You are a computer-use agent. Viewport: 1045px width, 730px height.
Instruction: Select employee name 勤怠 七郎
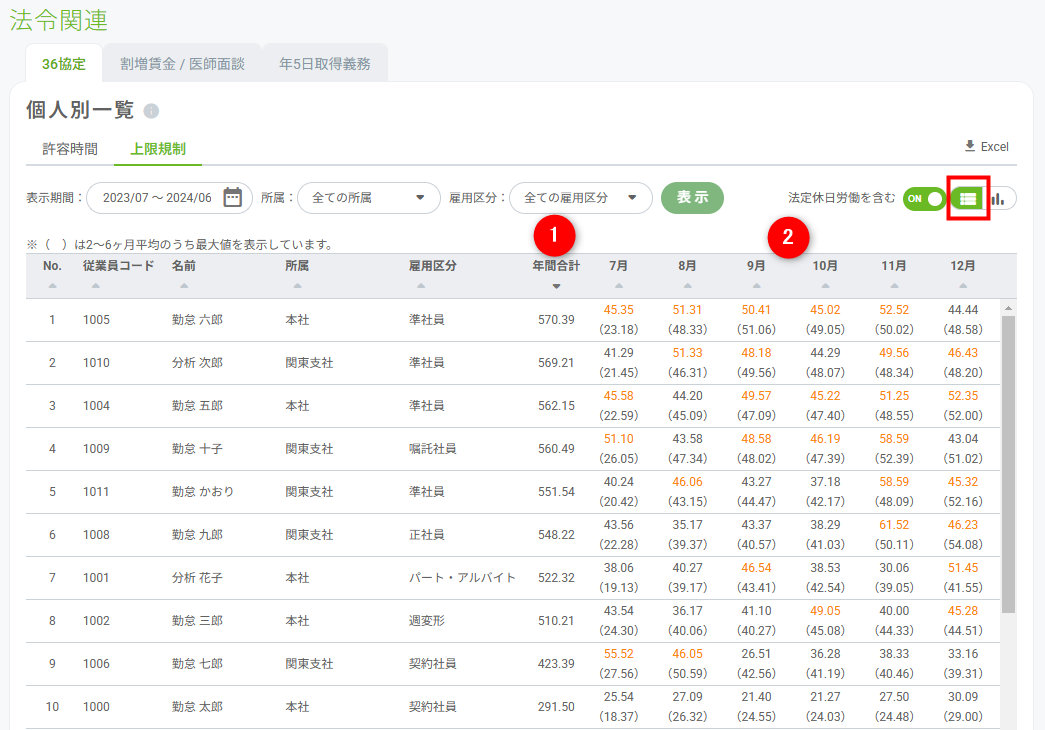(x=197, y=664)
